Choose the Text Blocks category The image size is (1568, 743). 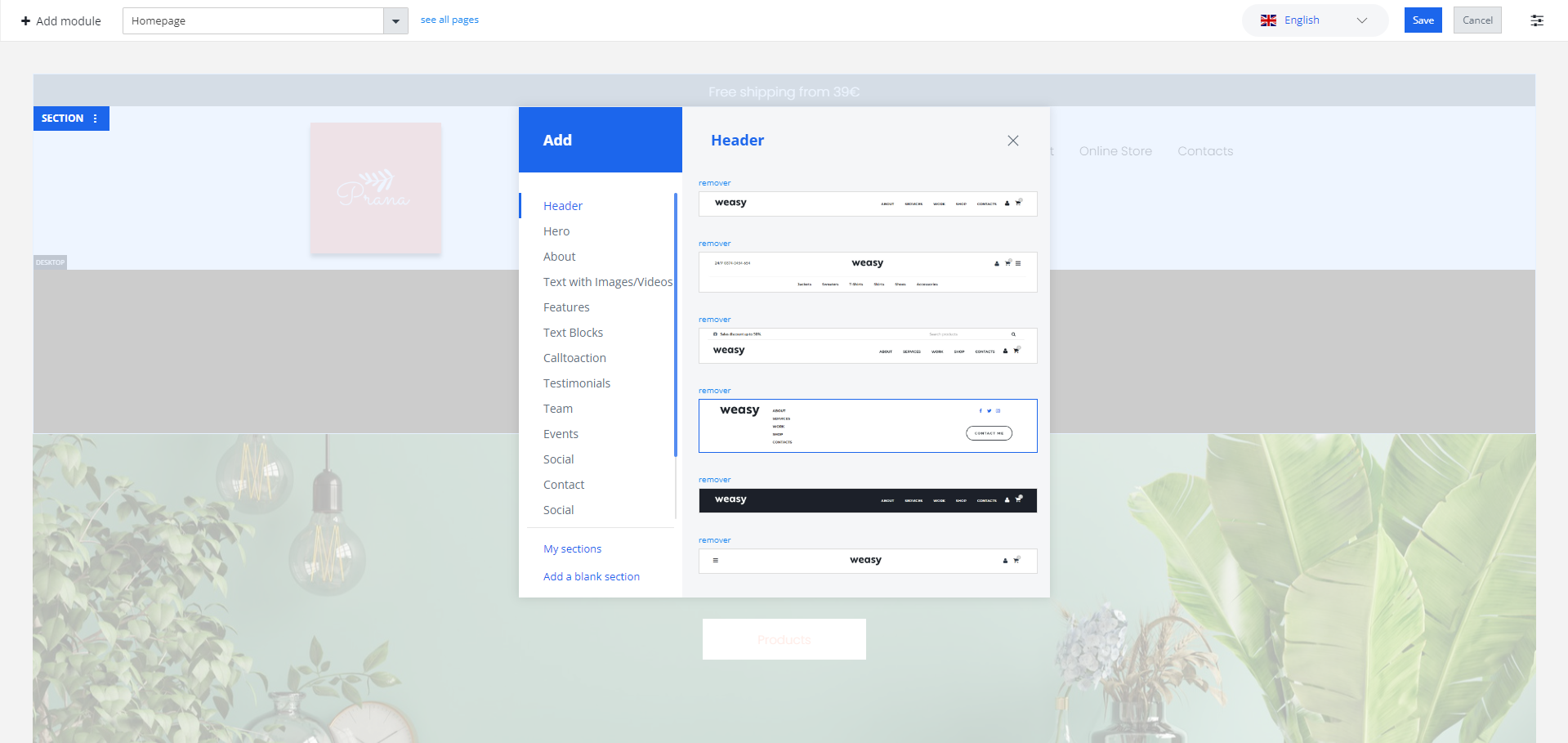tap(574, 333)
